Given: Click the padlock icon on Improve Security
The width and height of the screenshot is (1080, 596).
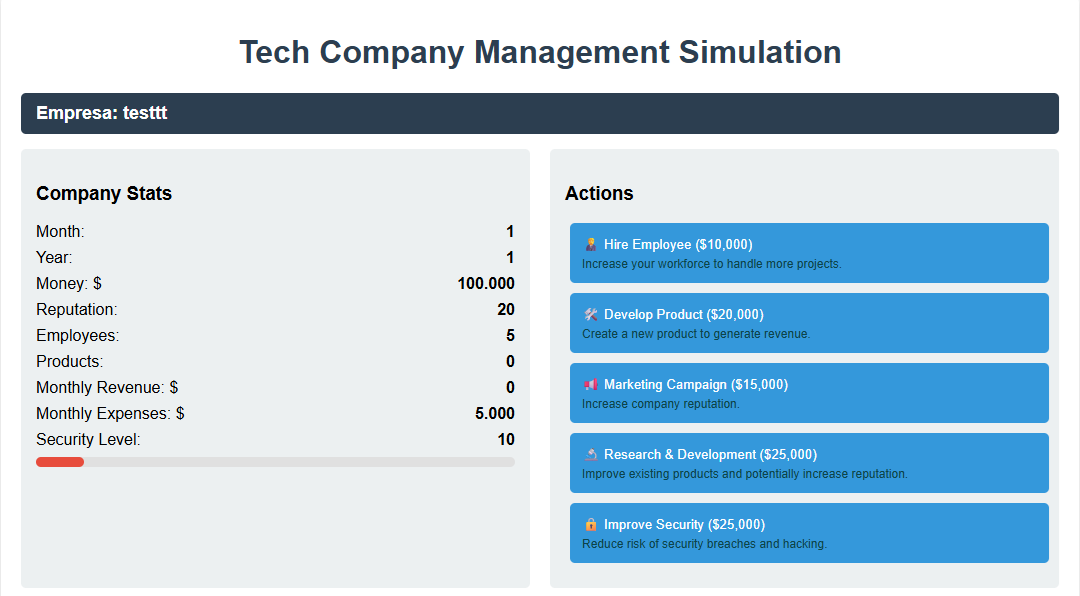Looking at the screenshot, I should 589,523.
